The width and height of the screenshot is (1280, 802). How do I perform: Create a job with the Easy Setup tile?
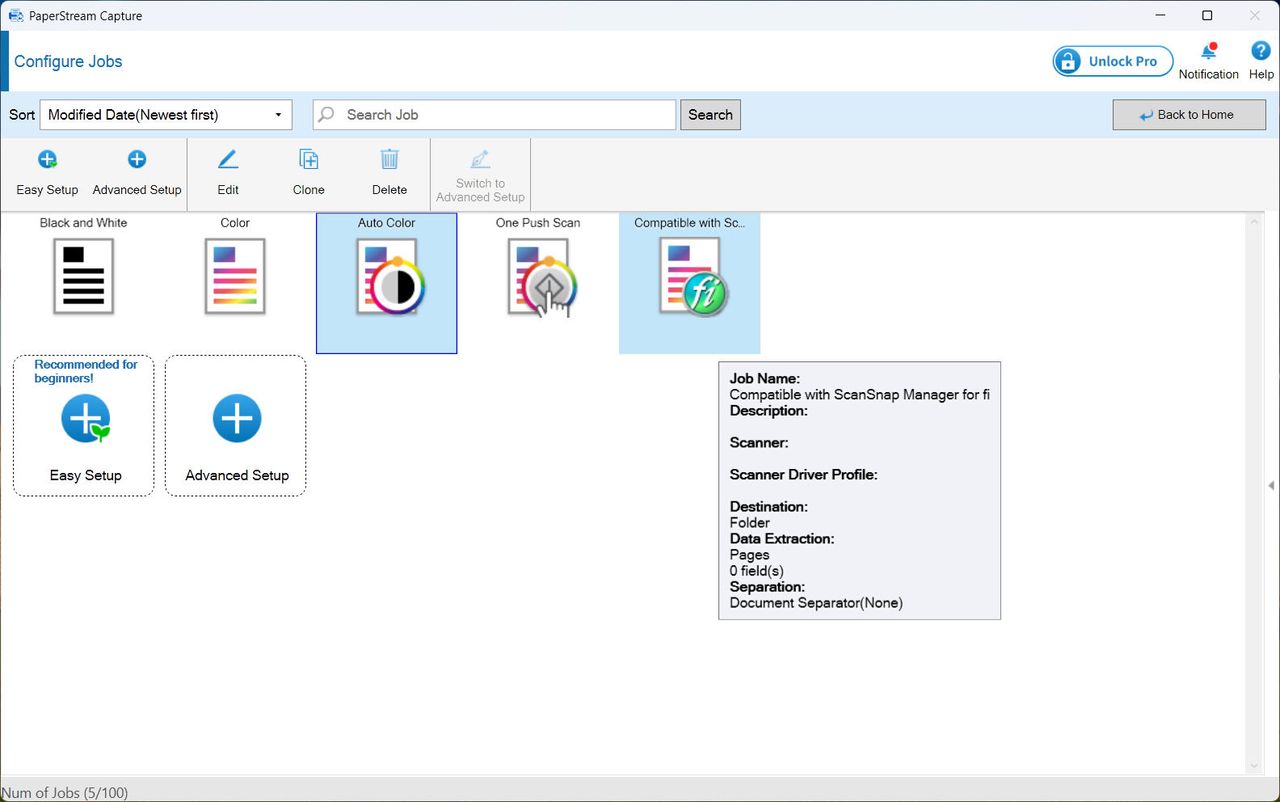(84, 426)
